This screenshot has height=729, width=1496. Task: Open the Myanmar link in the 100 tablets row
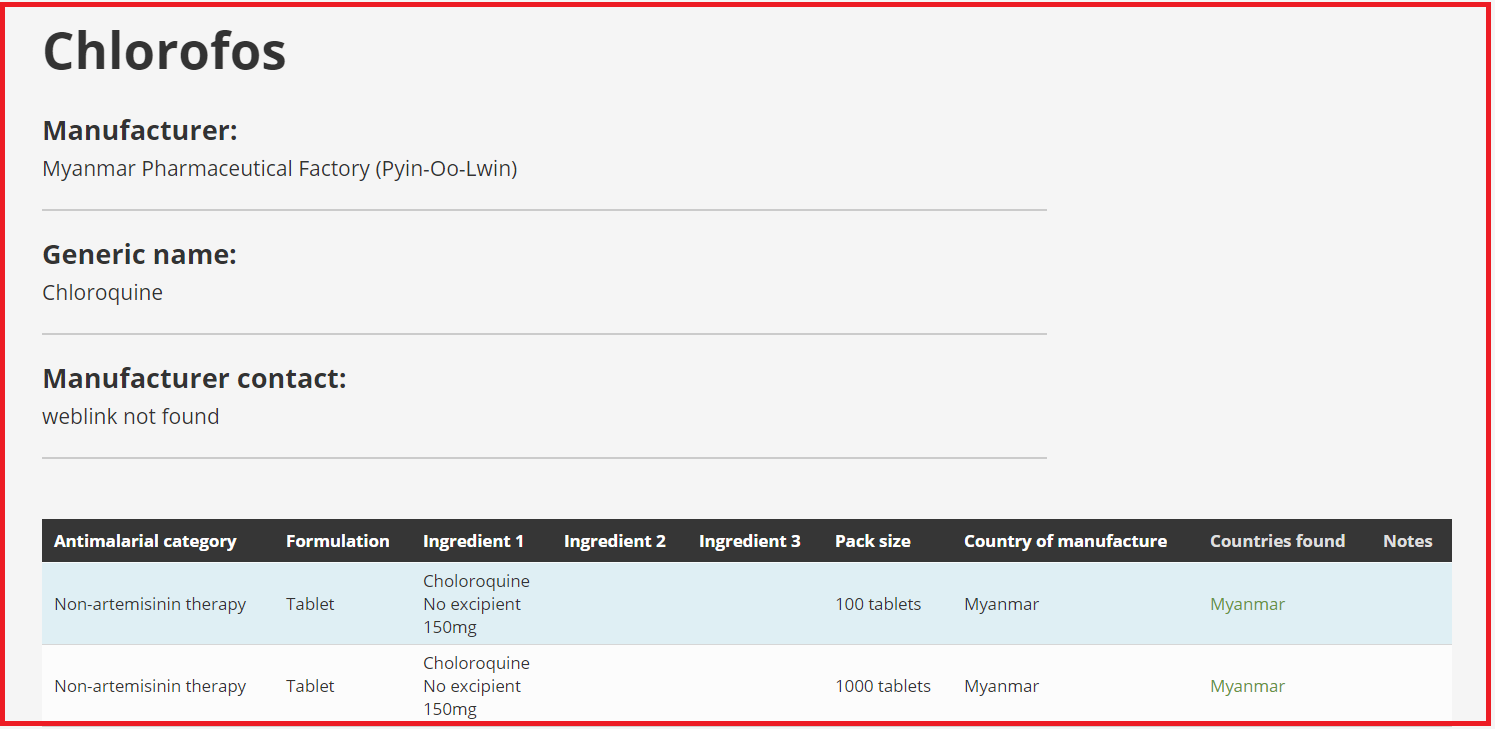tap(1247, 604)
